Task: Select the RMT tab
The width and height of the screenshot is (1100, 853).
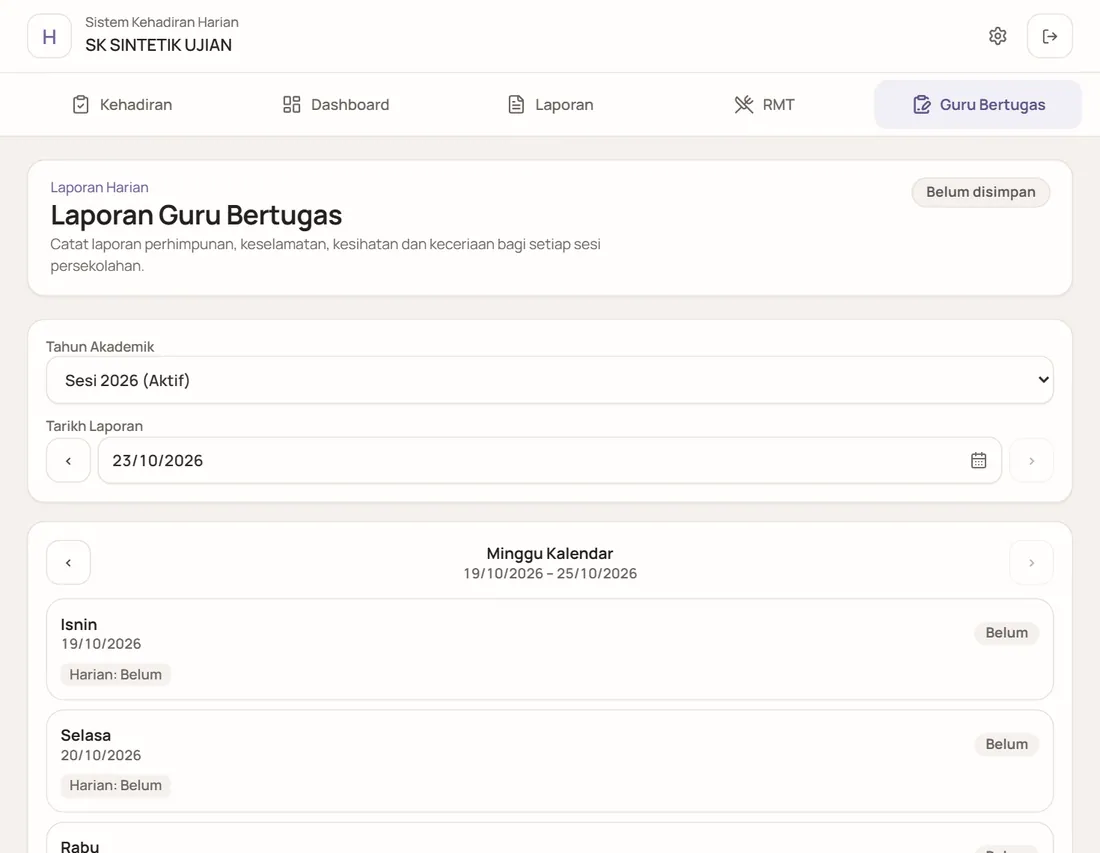Action: (764, 105)
